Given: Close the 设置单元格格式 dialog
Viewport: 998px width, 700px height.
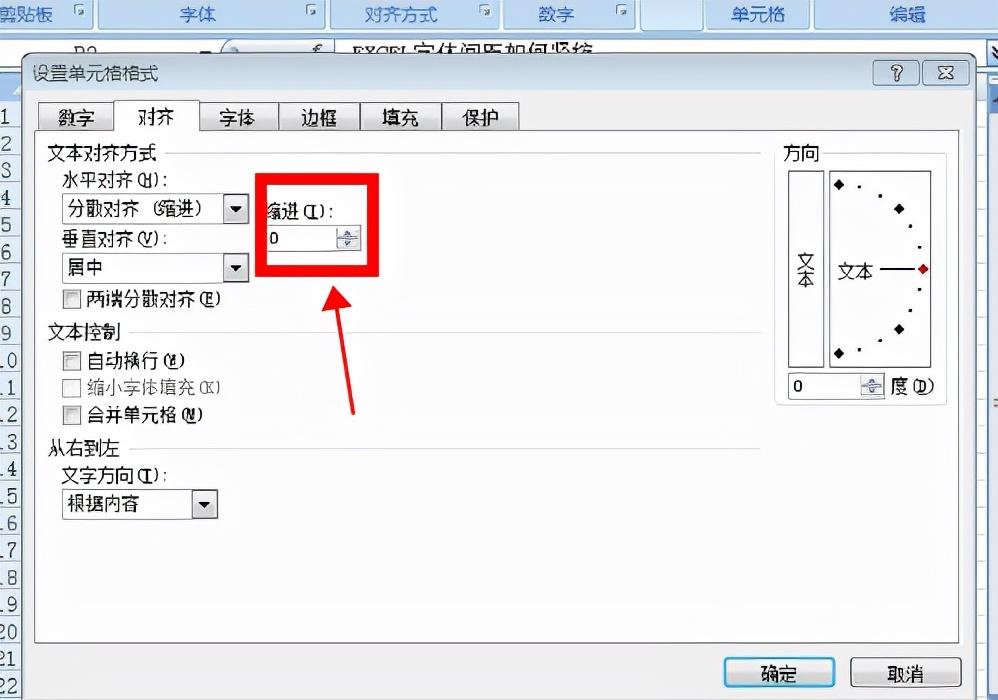Looking at the screenshot, I should tap(946, 73).
